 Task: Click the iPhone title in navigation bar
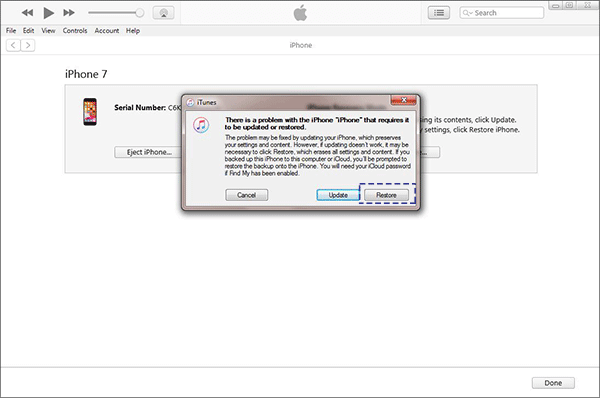(301, 45)
